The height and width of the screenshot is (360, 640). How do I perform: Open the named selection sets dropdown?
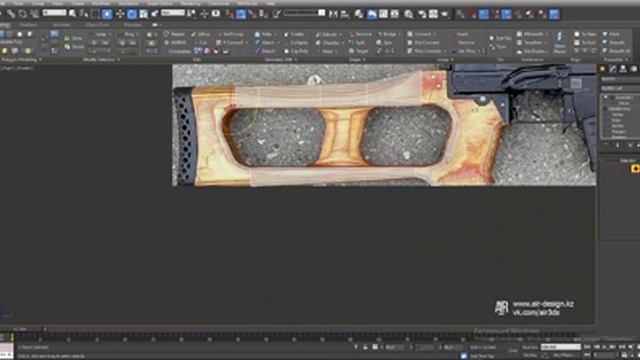pos(304,13)
